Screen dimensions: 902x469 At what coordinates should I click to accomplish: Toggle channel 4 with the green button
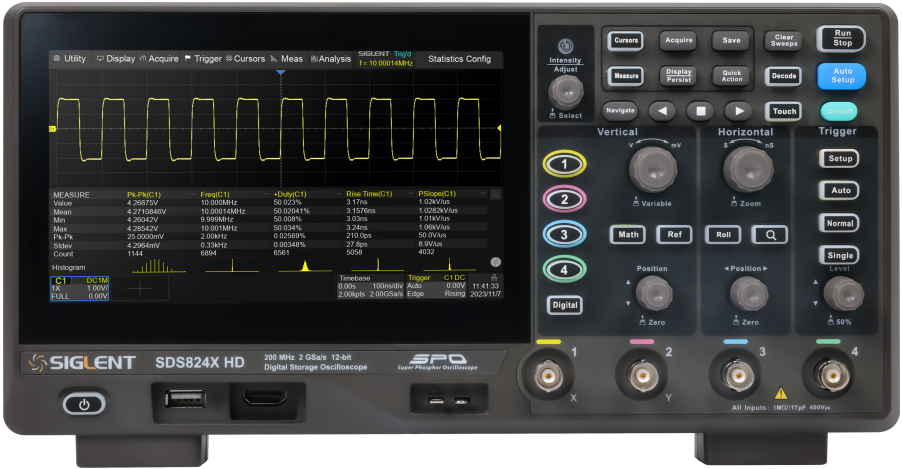[x=564, y=269]
